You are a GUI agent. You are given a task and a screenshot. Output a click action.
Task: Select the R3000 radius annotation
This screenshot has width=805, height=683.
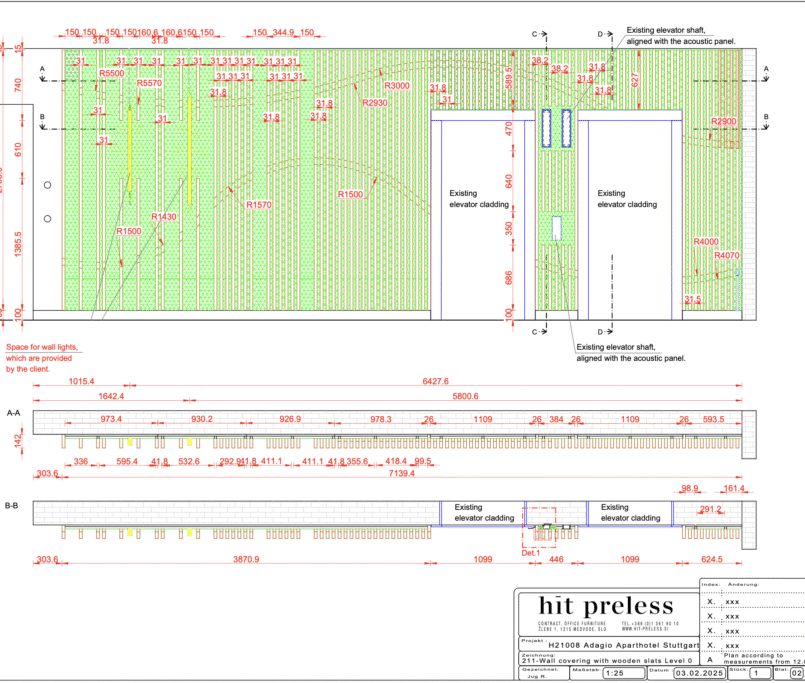tap(397, 86)
